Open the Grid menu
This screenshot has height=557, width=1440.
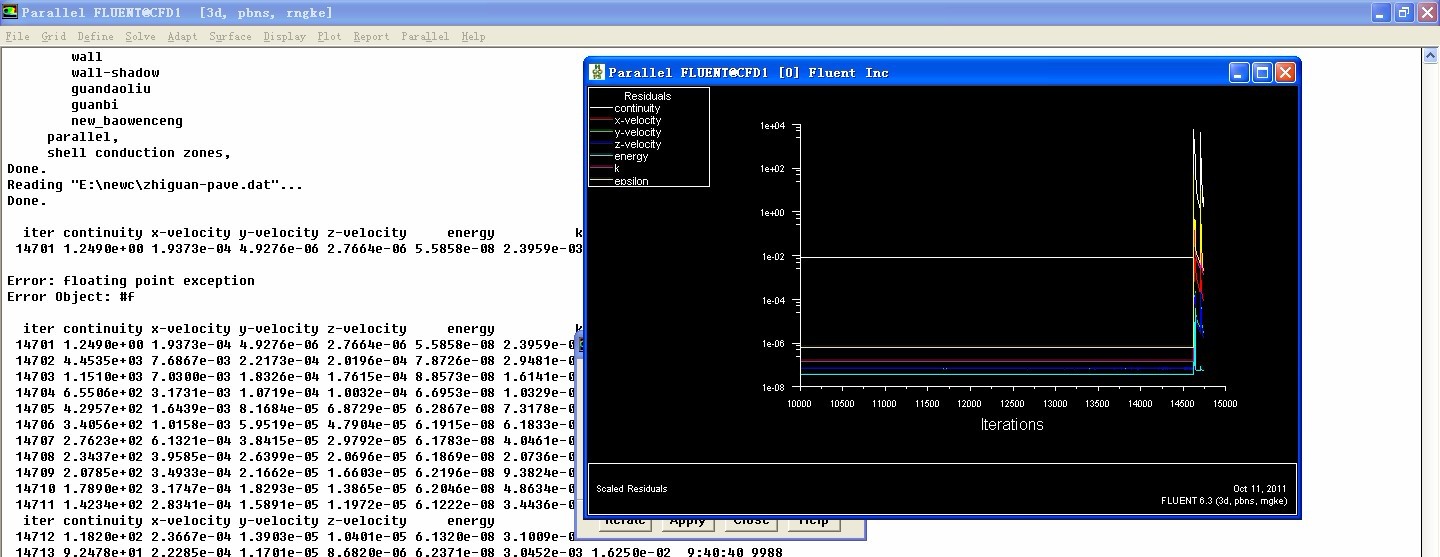pyautogui.click(x=53, y=36)
